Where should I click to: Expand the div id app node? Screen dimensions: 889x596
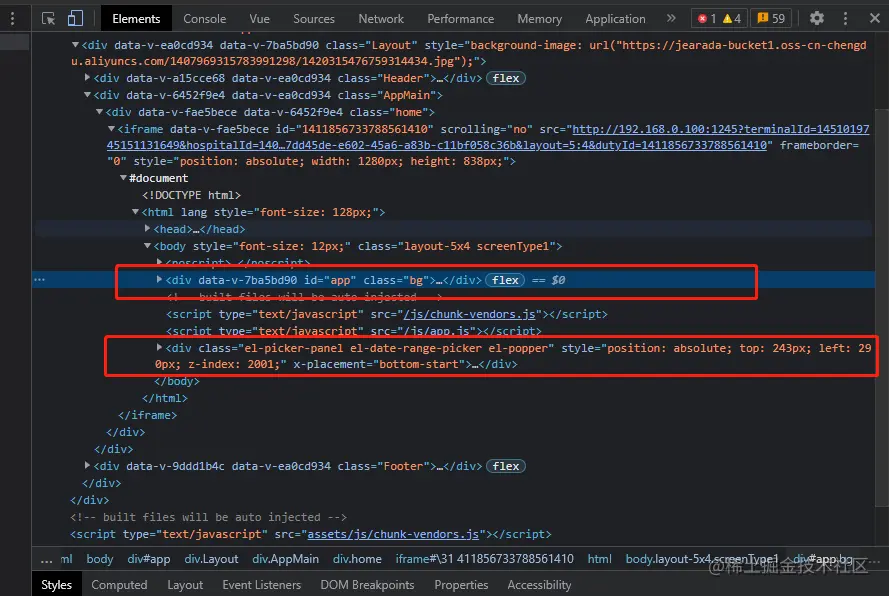pos(159,279)
